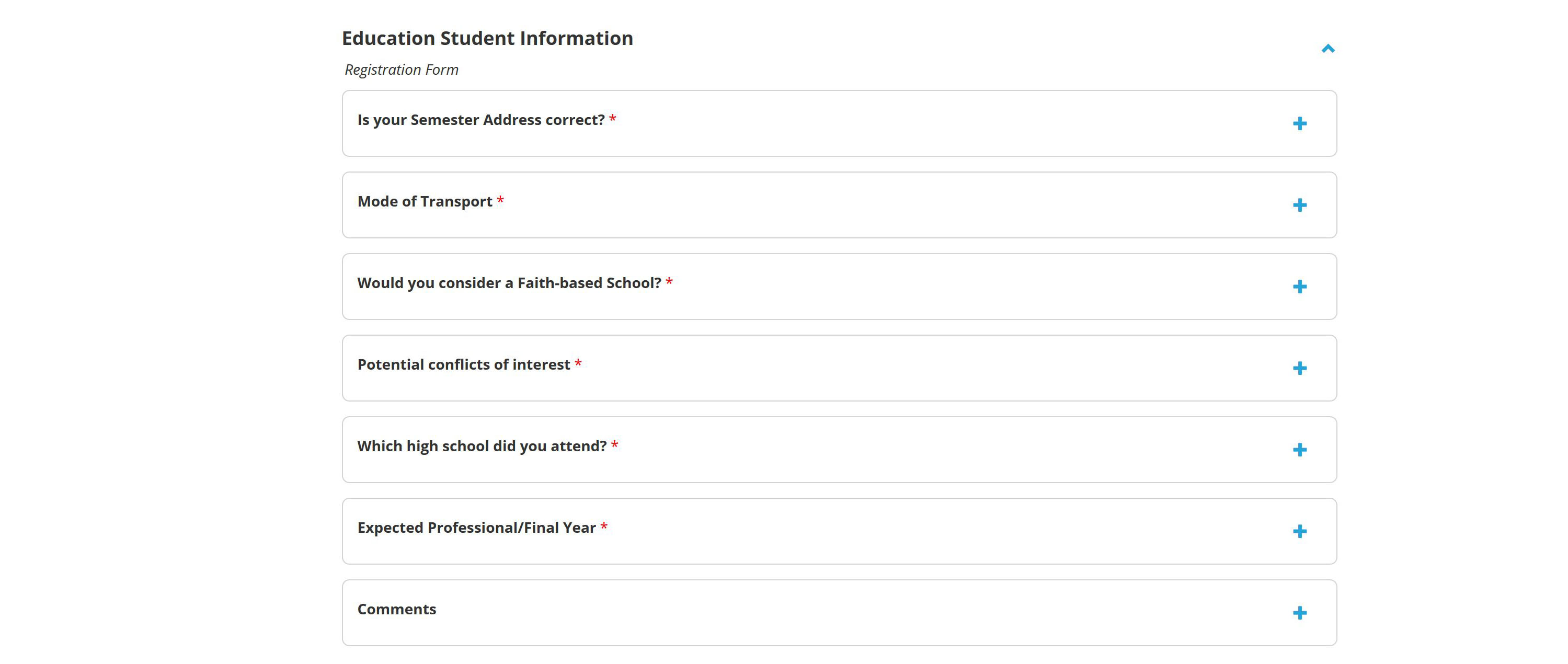Expand Potential conflicts of interest plus icon
Viewport: 1568px width, 664px height.
pyautogui.click(x=1300, y=368)
